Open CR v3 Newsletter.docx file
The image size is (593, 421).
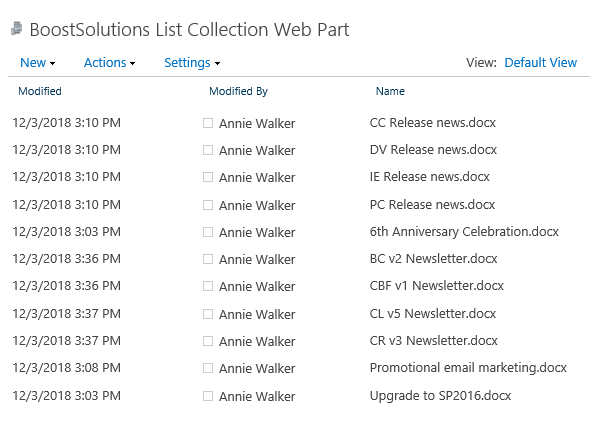click(434, 341)
